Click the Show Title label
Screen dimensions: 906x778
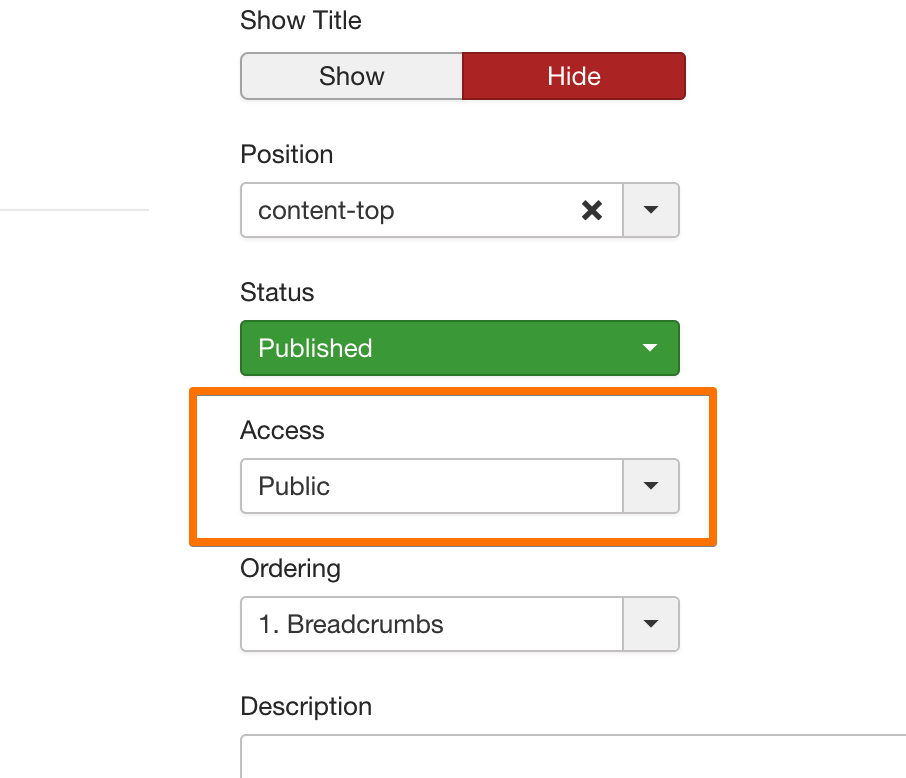click(301, 20)
